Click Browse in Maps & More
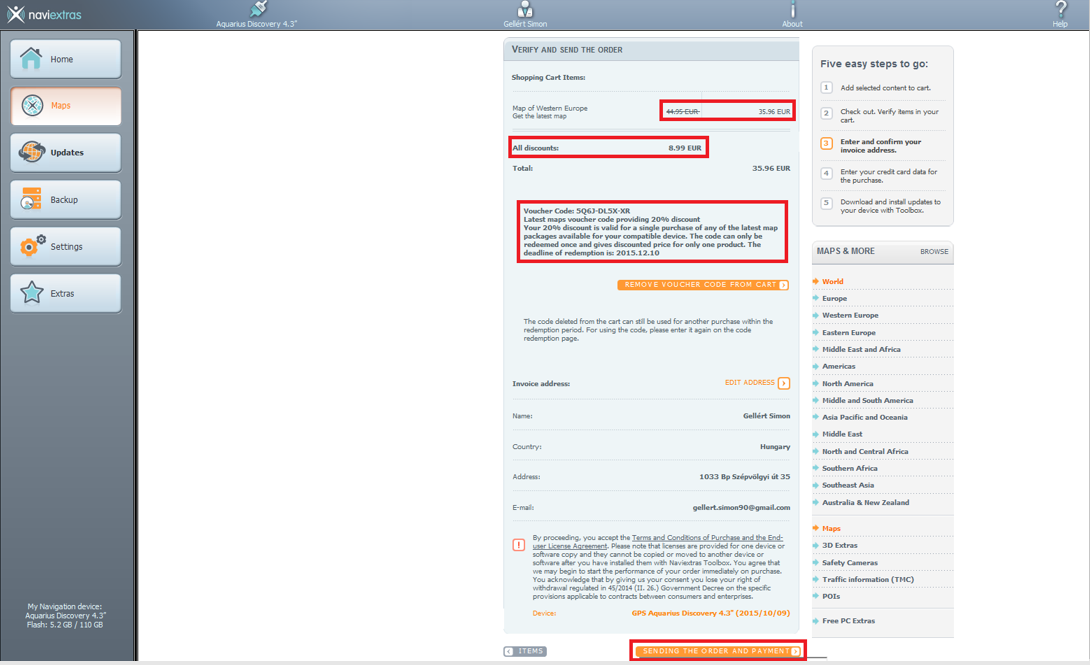The height and width of the screenshot is (665, 1090). tap(933, 252)
